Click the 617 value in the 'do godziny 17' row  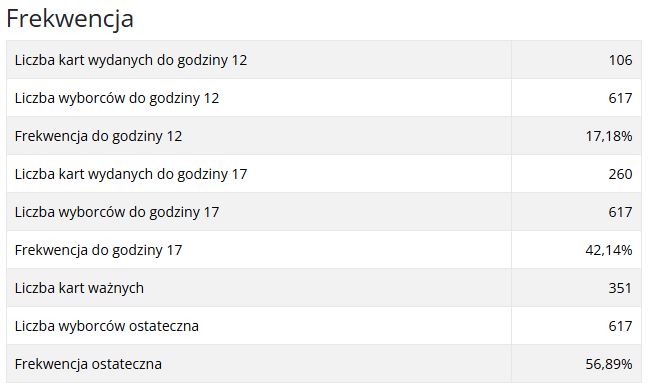point(620,212)
